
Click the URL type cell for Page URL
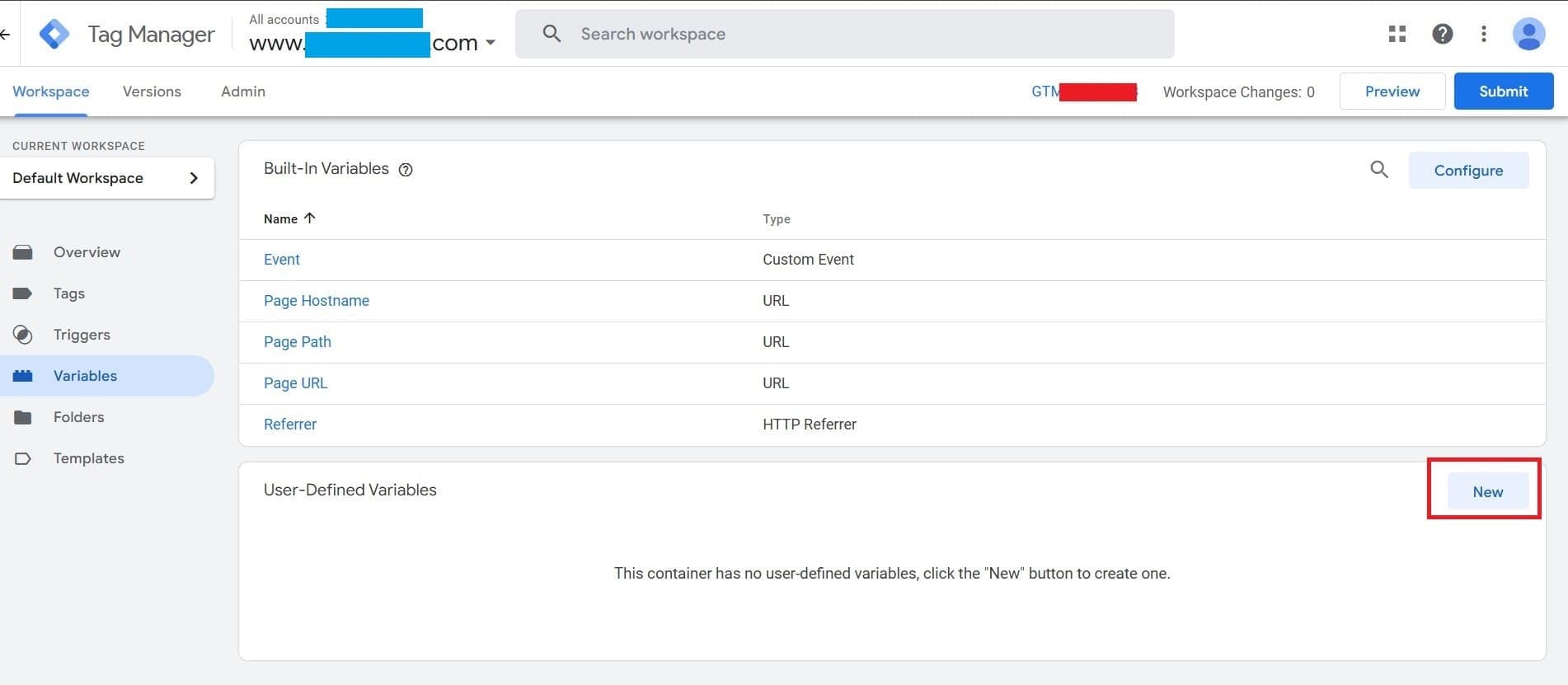click(x=776, y=383)
